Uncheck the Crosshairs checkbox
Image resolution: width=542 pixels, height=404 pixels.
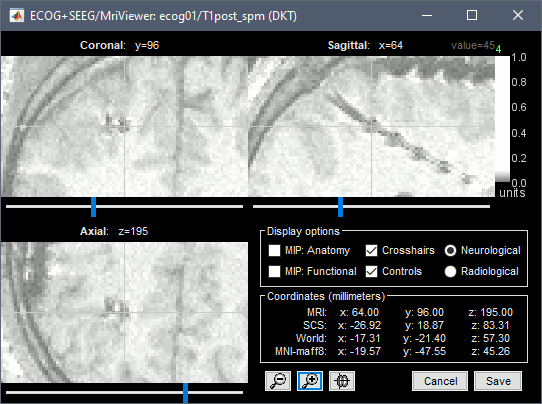(372, 250)
